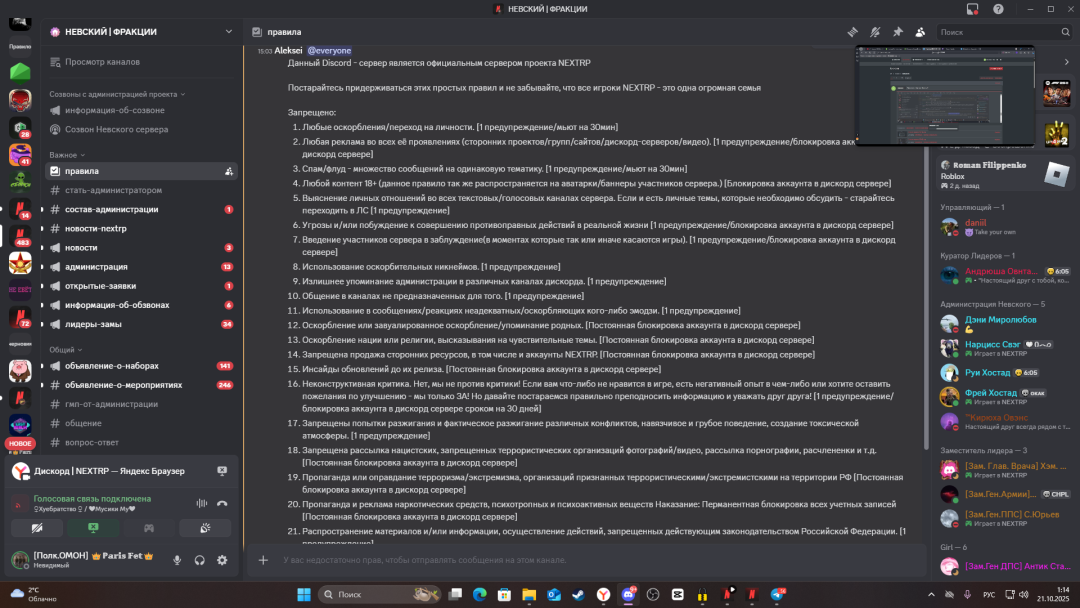
Task: Toggle the member list visibility
Action: click(x=920, y=32)
